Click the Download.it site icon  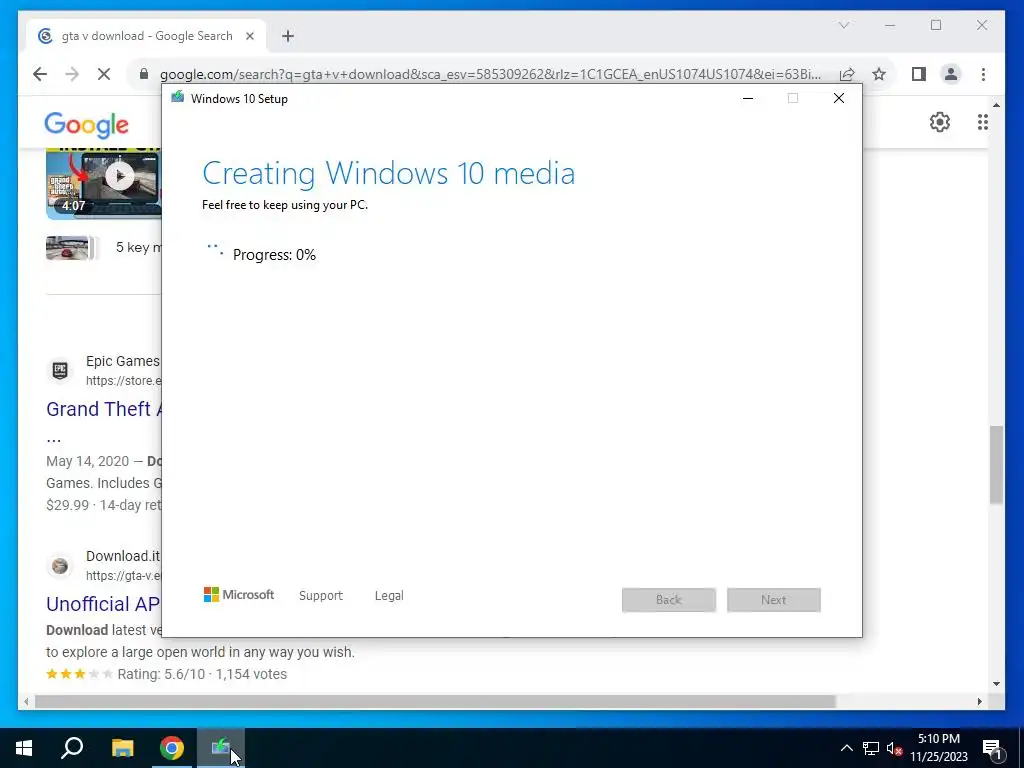(x=60, y=566)
